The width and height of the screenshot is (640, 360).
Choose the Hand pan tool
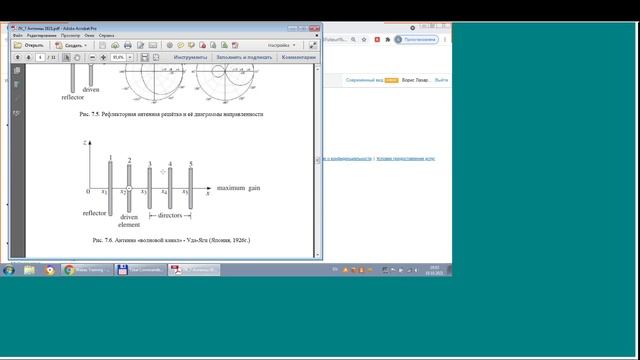[x=77, y=58]
